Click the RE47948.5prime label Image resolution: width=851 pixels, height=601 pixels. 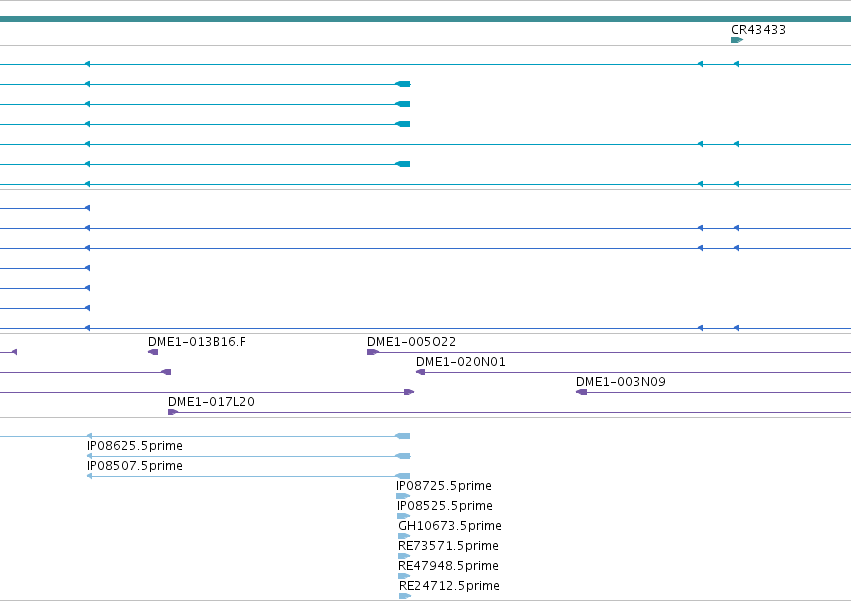(448, 566)
